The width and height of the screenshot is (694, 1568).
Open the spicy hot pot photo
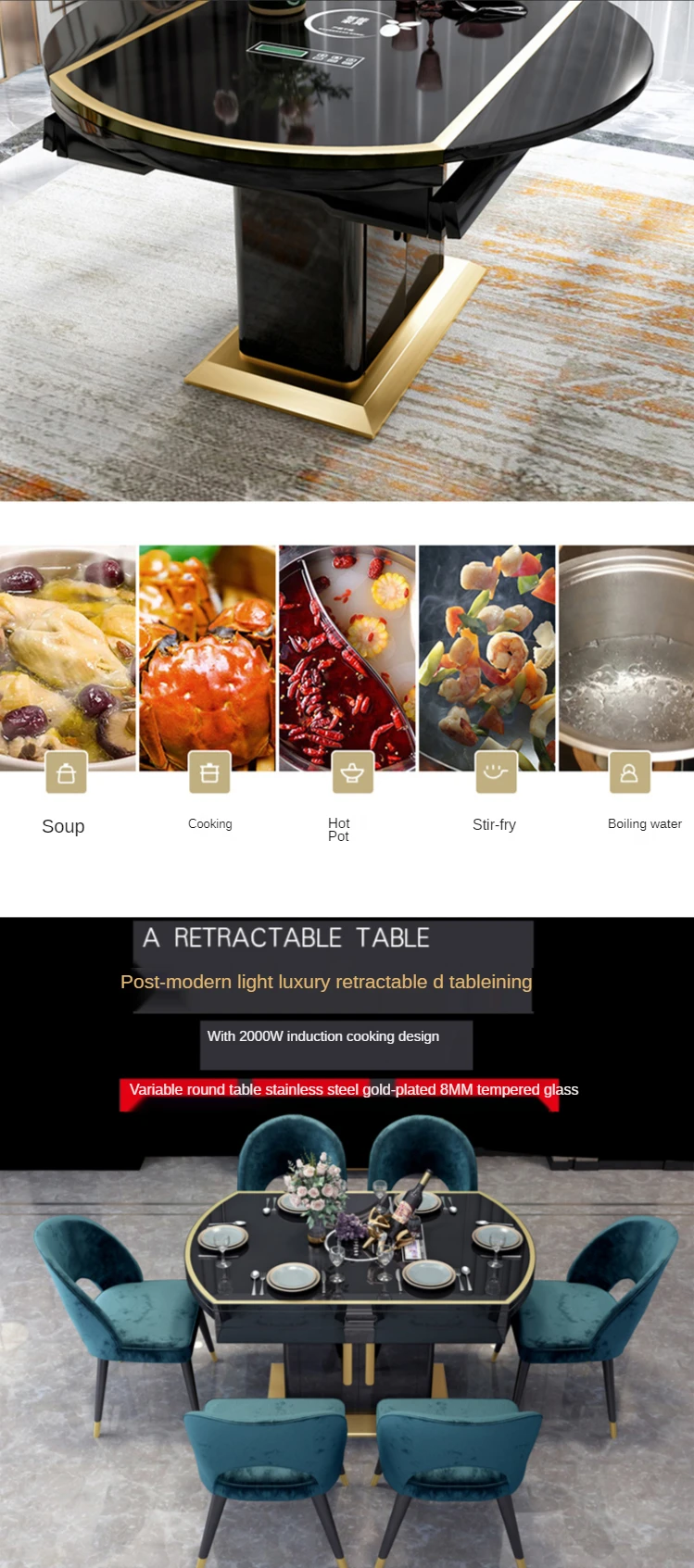click(x=347, y=658)
